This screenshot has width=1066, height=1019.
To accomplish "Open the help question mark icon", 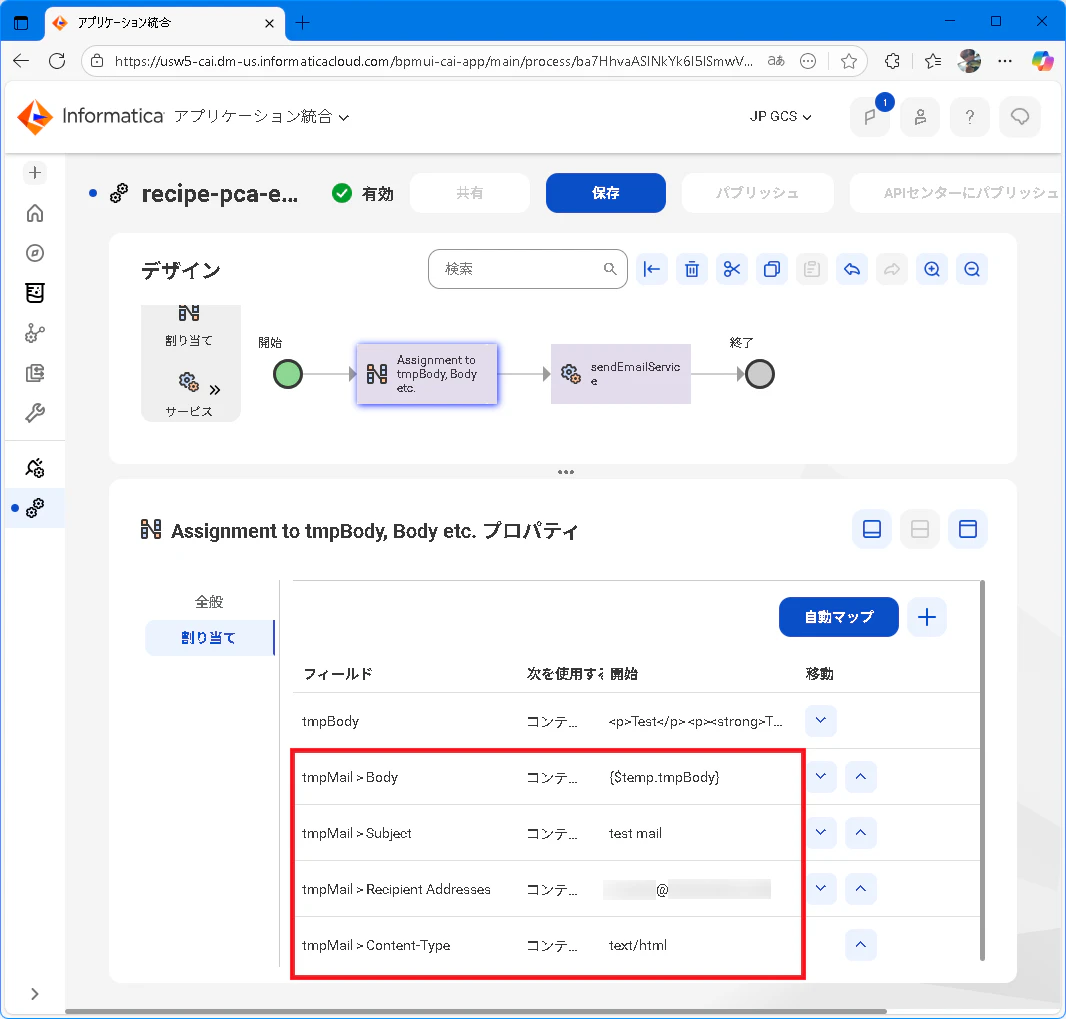I will point(969,117).
